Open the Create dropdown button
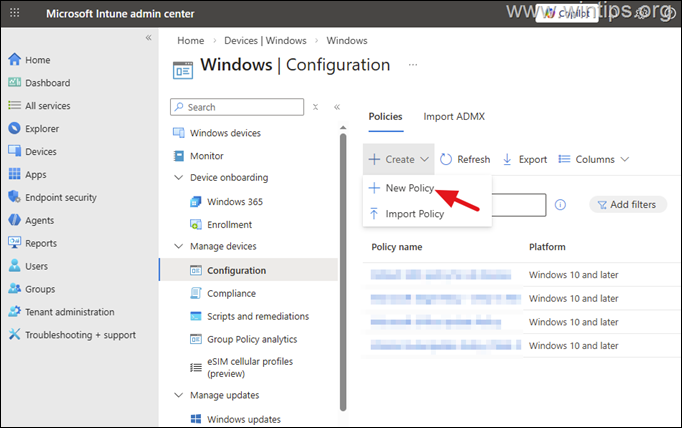 tap(398, 159)
